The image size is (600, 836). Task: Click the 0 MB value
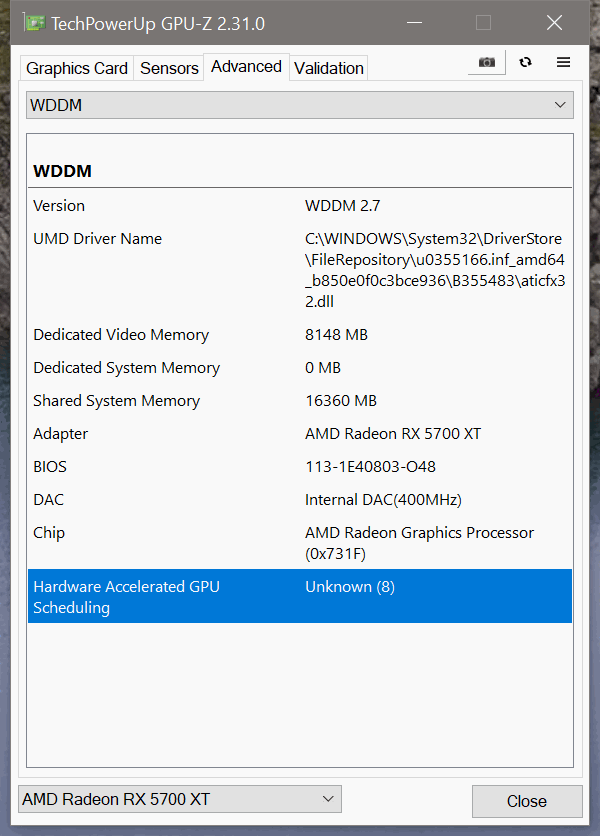click(323, 368)
